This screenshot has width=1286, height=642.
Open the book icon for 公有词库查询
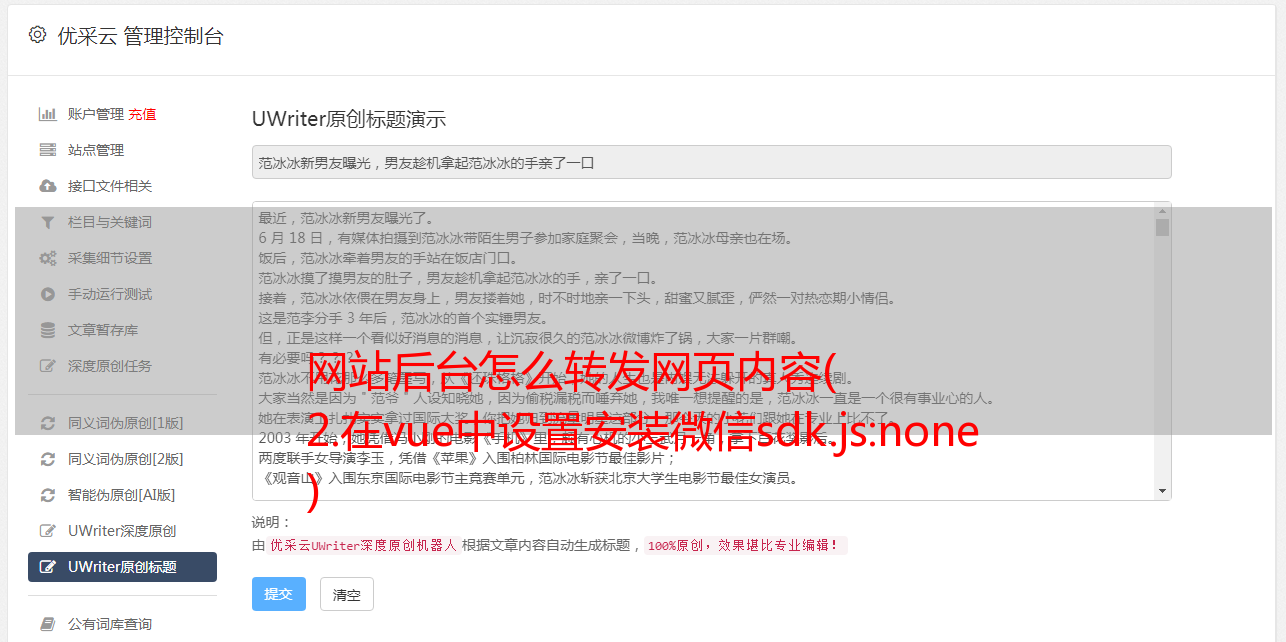pos(47,624)
